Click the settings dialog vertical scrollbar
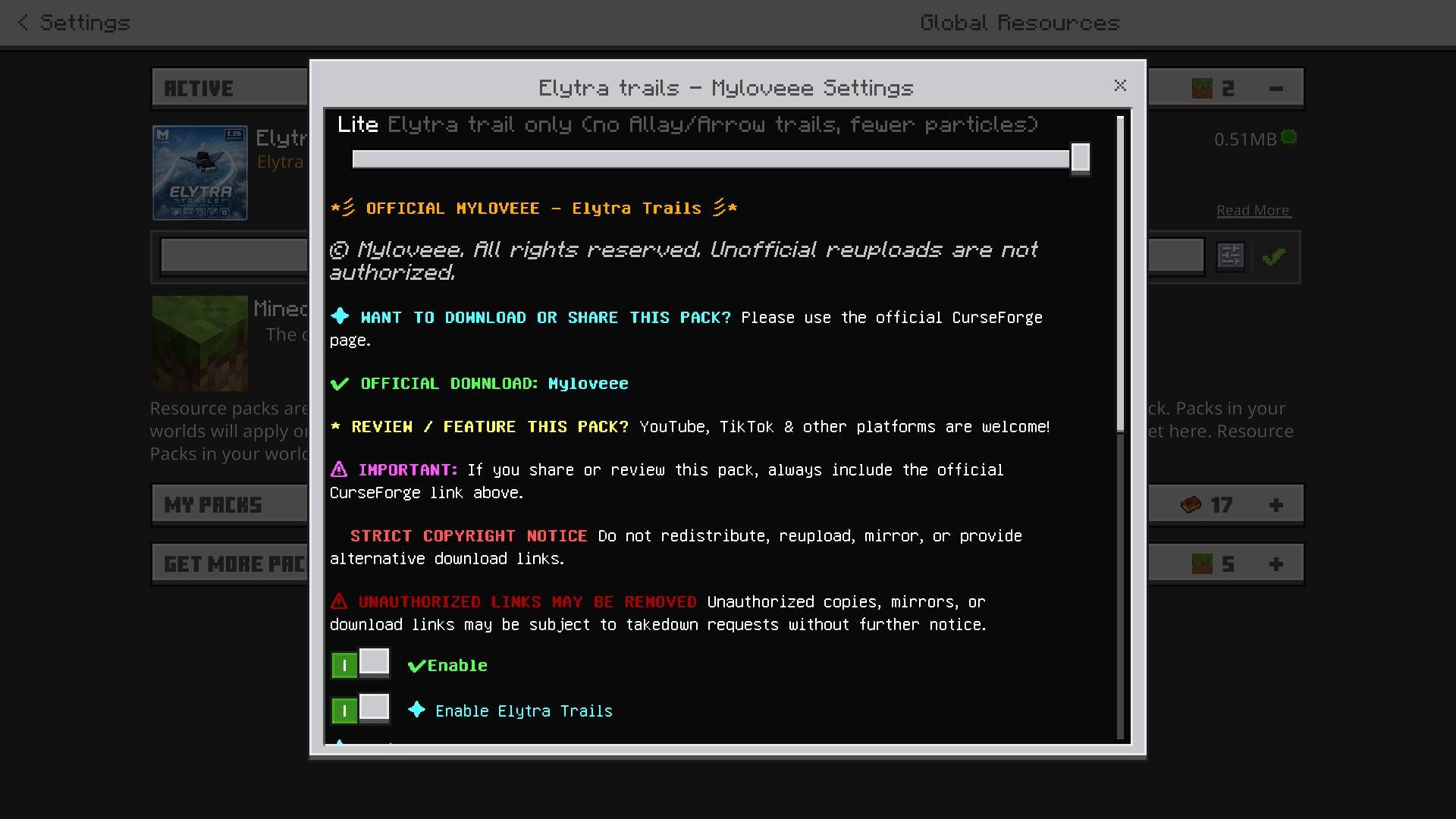 tap(1120, 273)
